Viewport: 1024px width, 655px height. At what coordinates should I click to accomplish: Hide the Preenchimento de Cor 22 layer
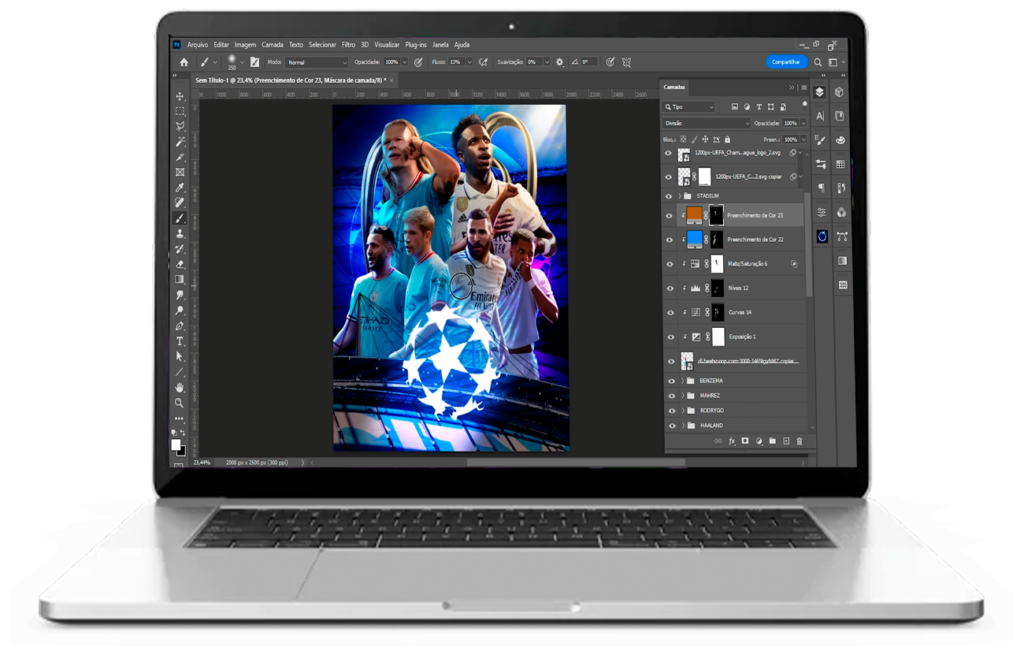tap(669, 240)
